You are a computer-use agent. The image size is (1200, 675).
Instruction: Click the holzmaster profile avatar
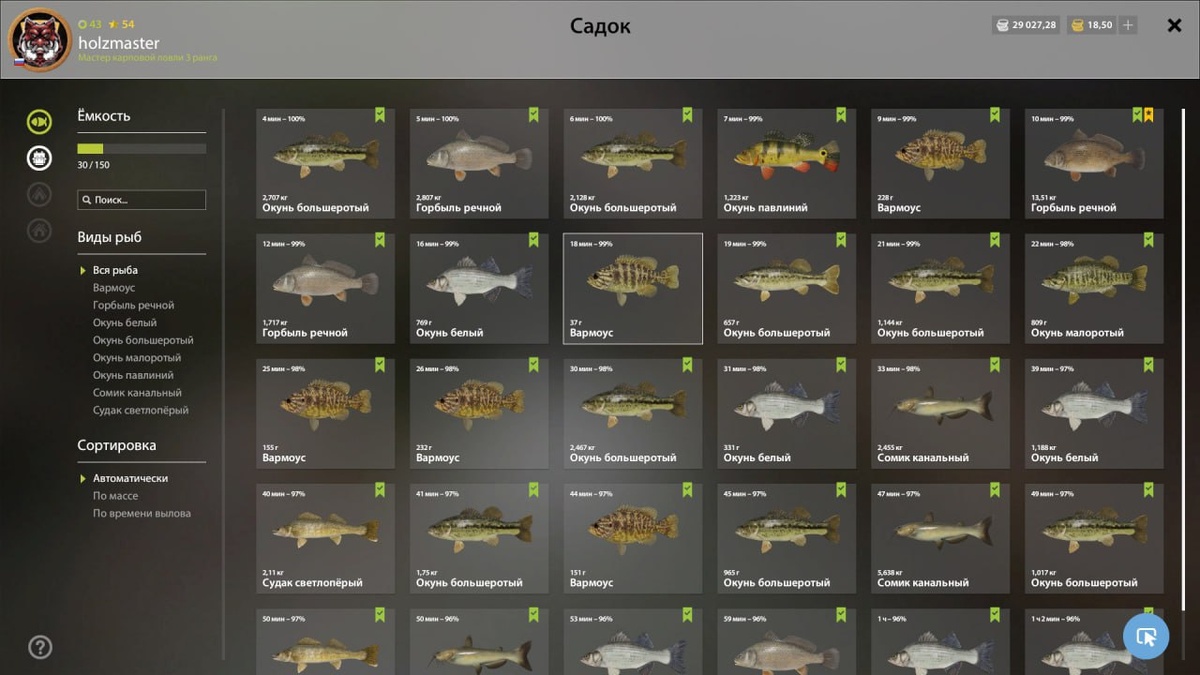pos(40,40)
